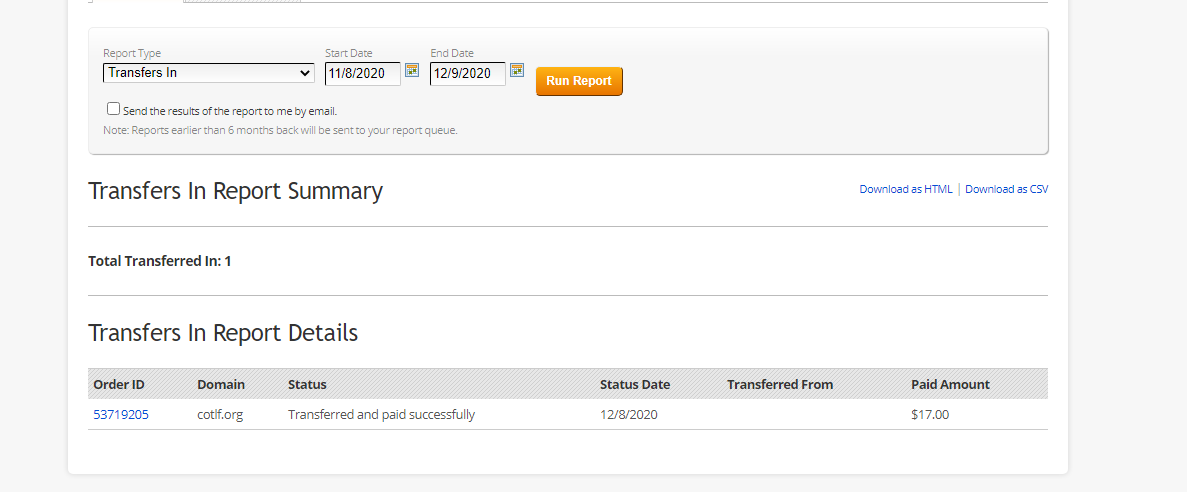
Task: Select the cotlf.org domain cell
Action: point(221,415)
